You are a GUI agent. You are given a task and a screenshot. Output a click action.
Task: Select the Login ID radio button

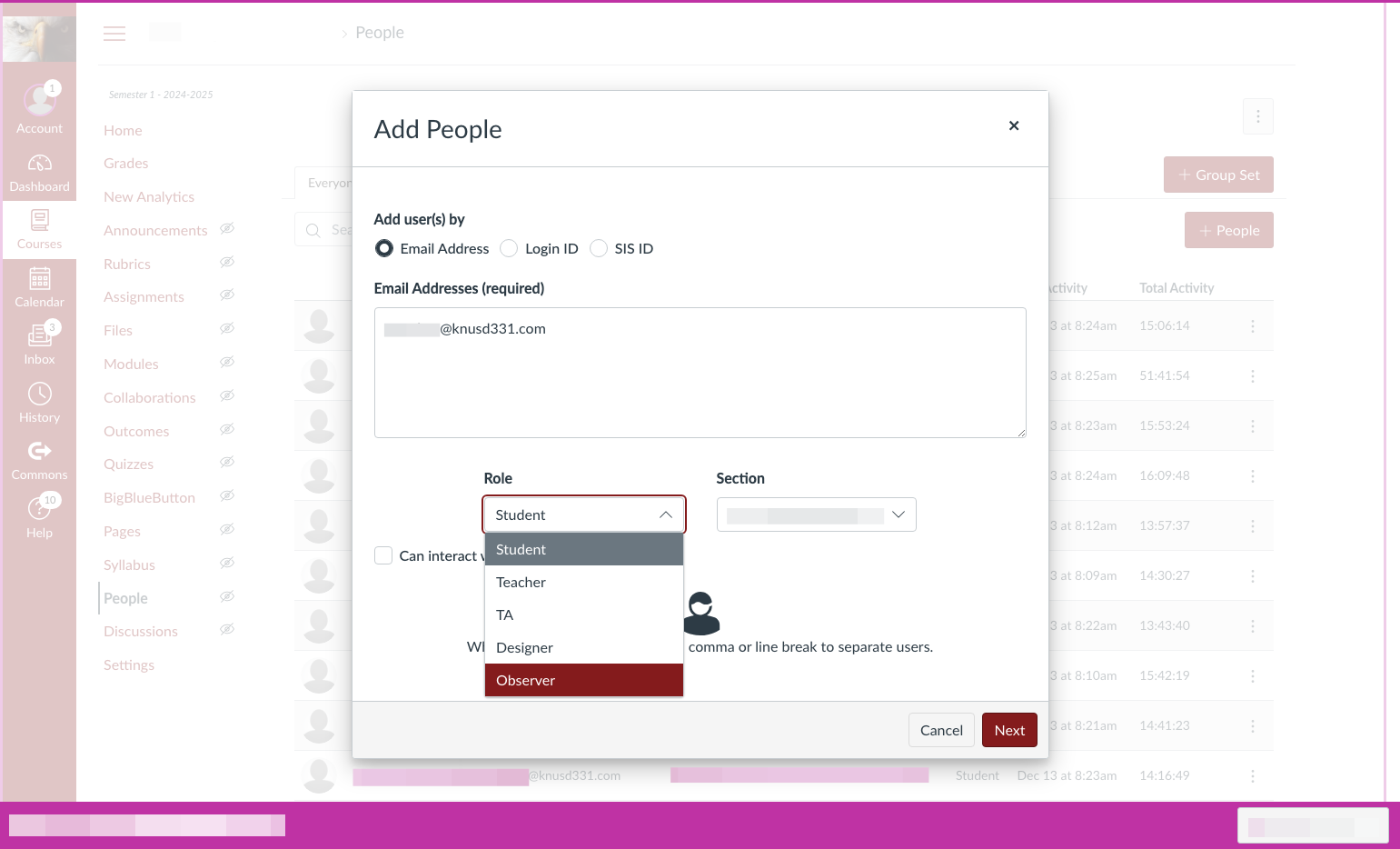pos(509,248)
